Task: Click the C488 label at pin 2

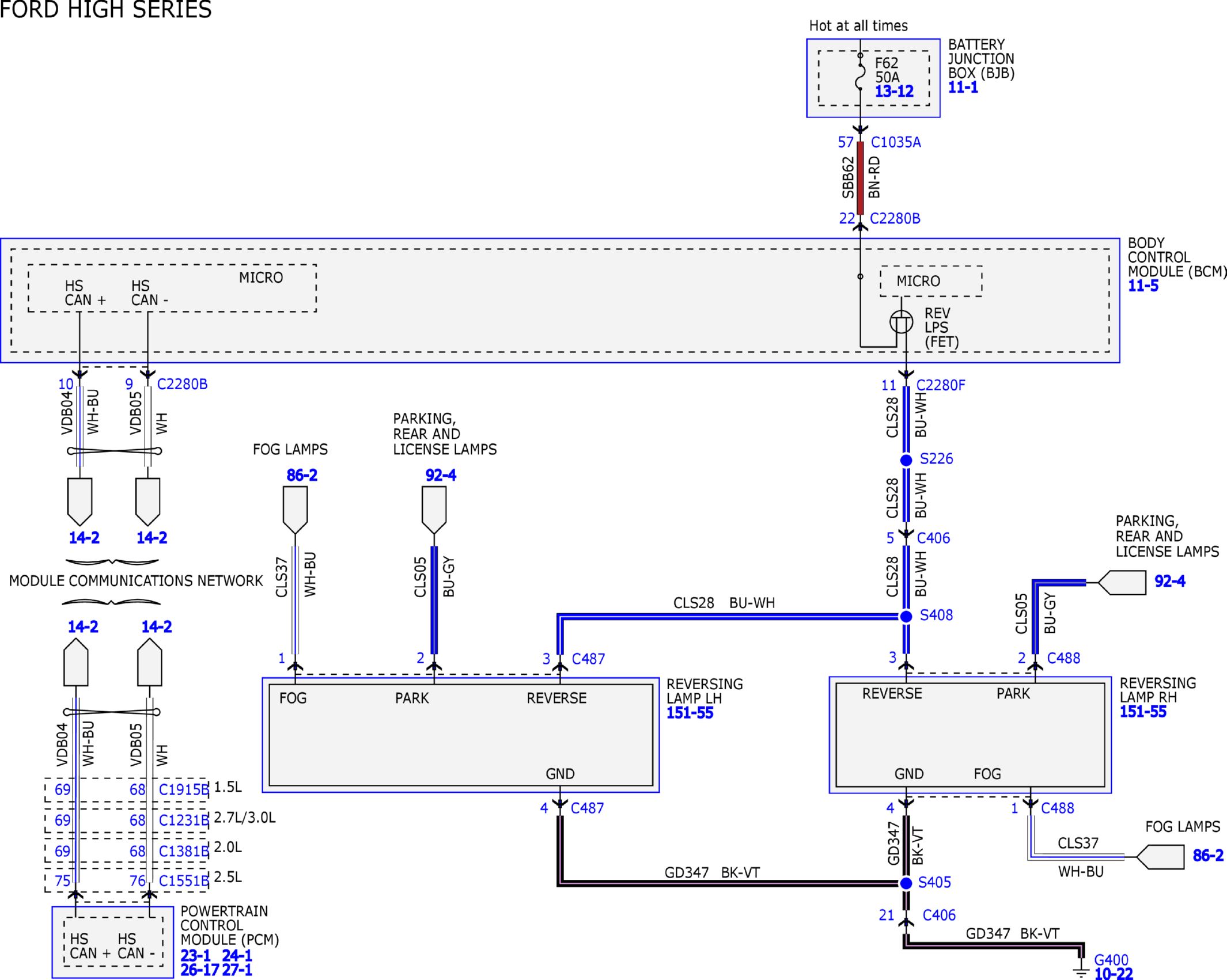Action: tap(1063, 658)
